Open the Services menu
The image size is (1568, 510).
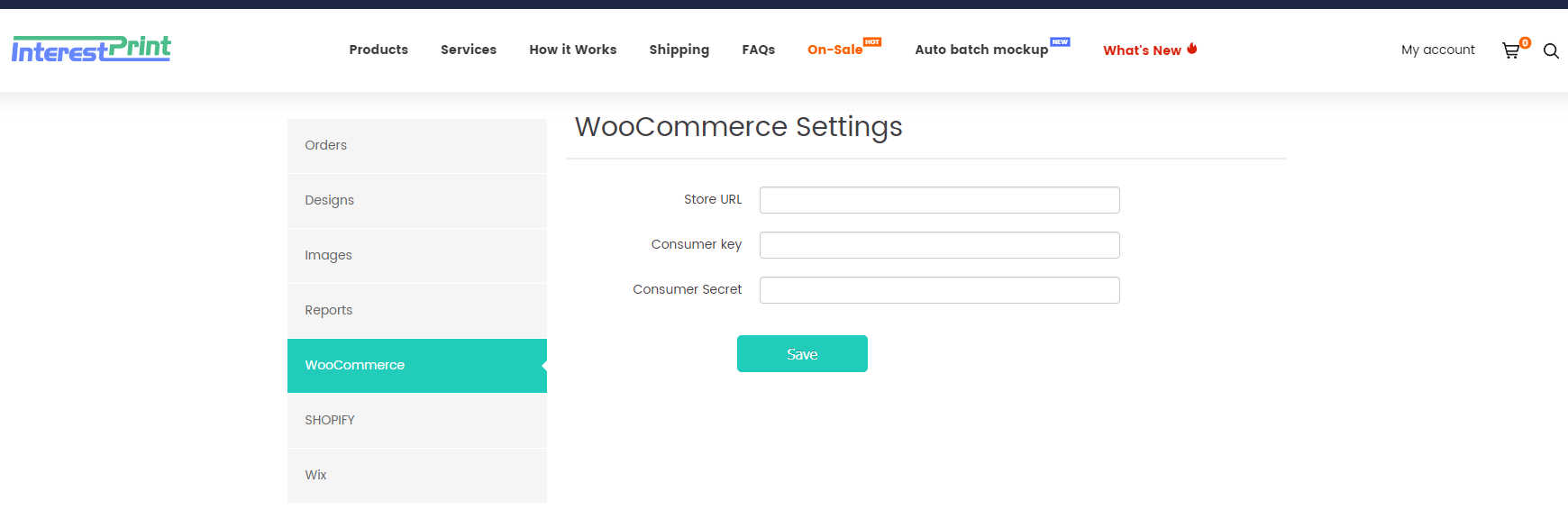[469, 50]
